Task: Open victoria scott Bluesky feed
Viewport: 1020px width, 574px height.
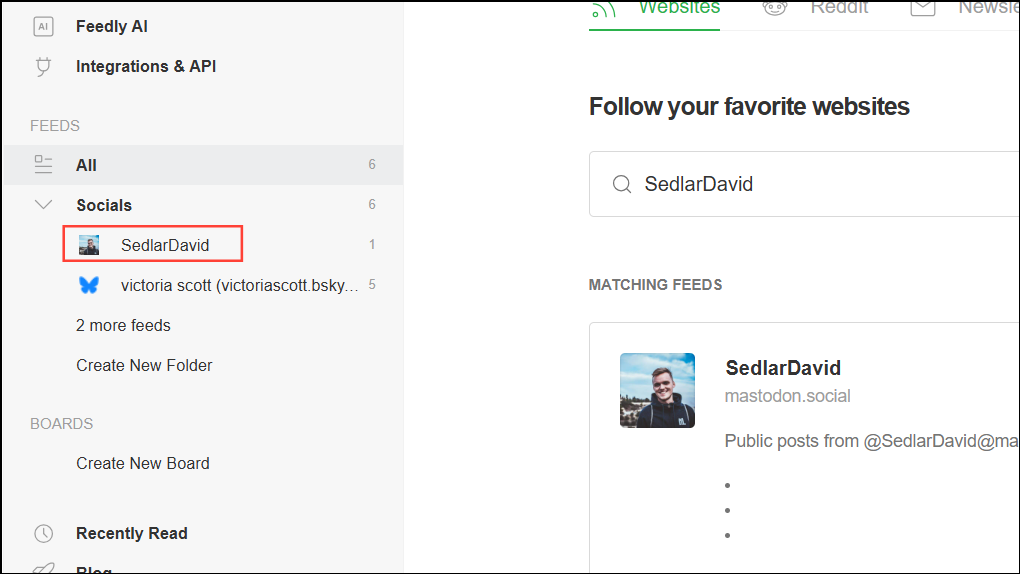Action: pos(238,285)
